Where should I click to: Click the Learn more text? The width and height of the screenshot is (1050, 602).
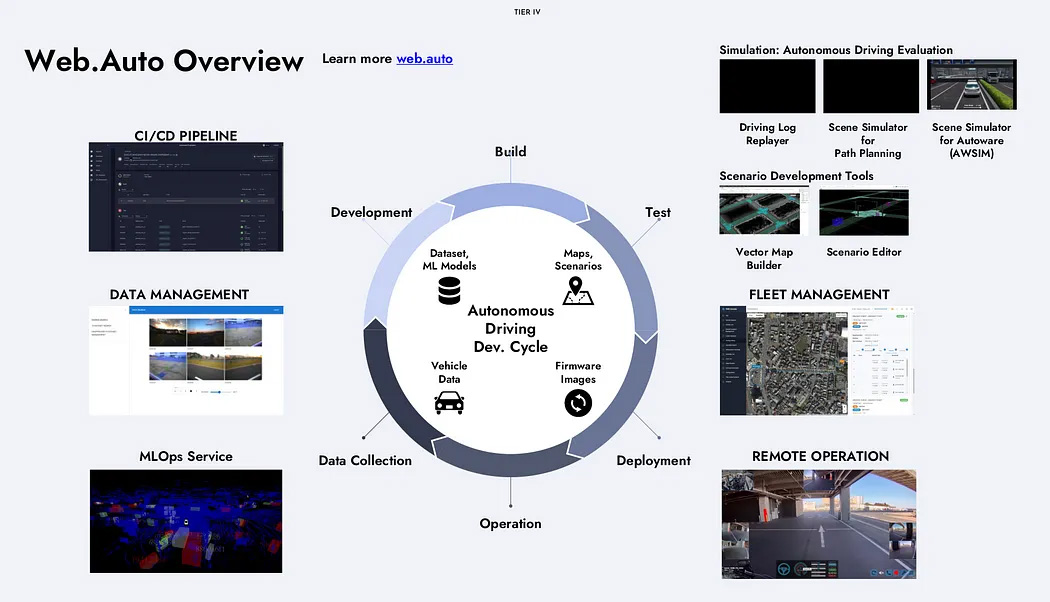pyautogui.click(x=357, y=59)
